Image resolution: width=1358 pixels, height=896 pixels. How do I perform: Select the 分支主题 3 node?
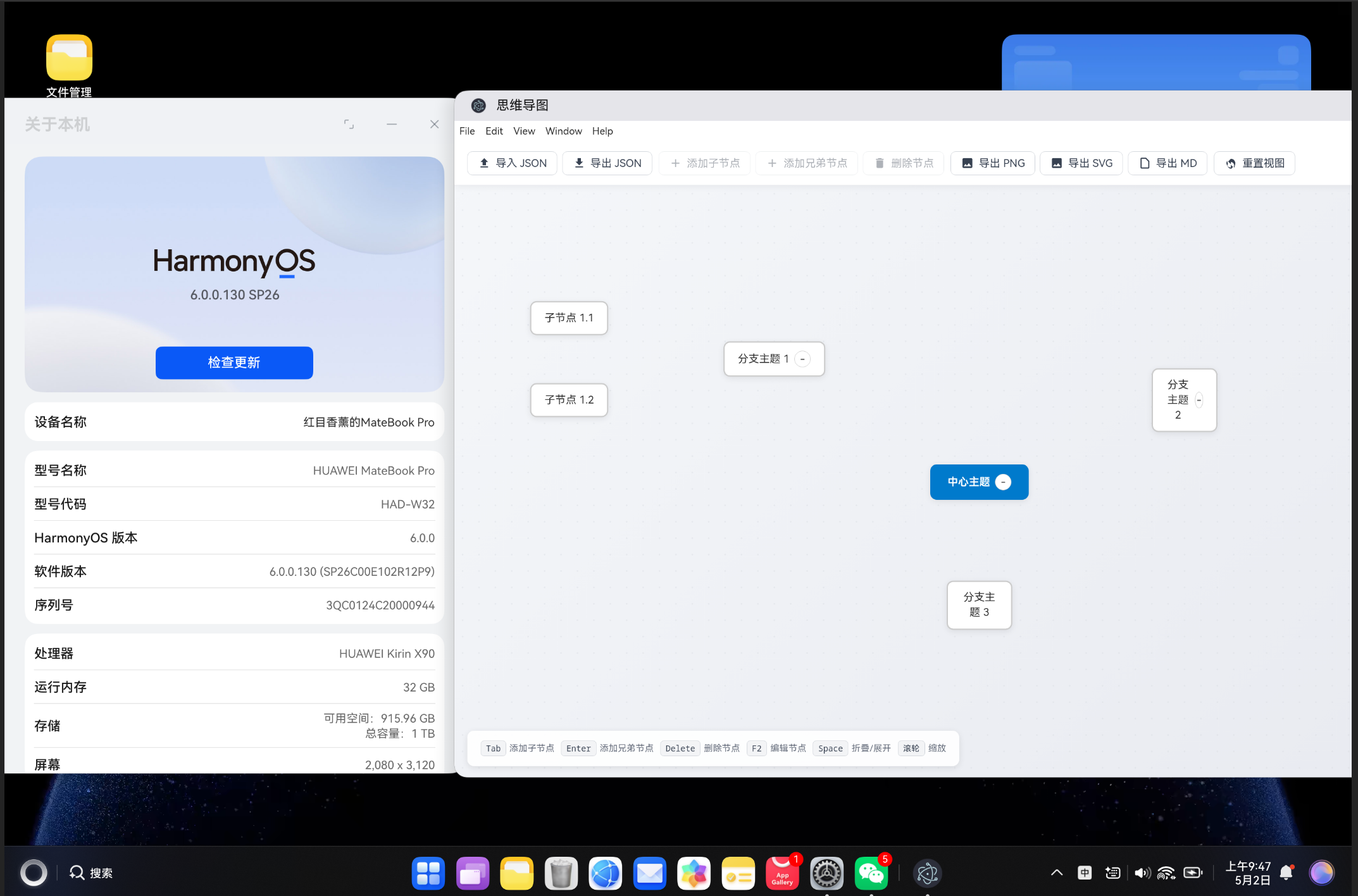979,605
